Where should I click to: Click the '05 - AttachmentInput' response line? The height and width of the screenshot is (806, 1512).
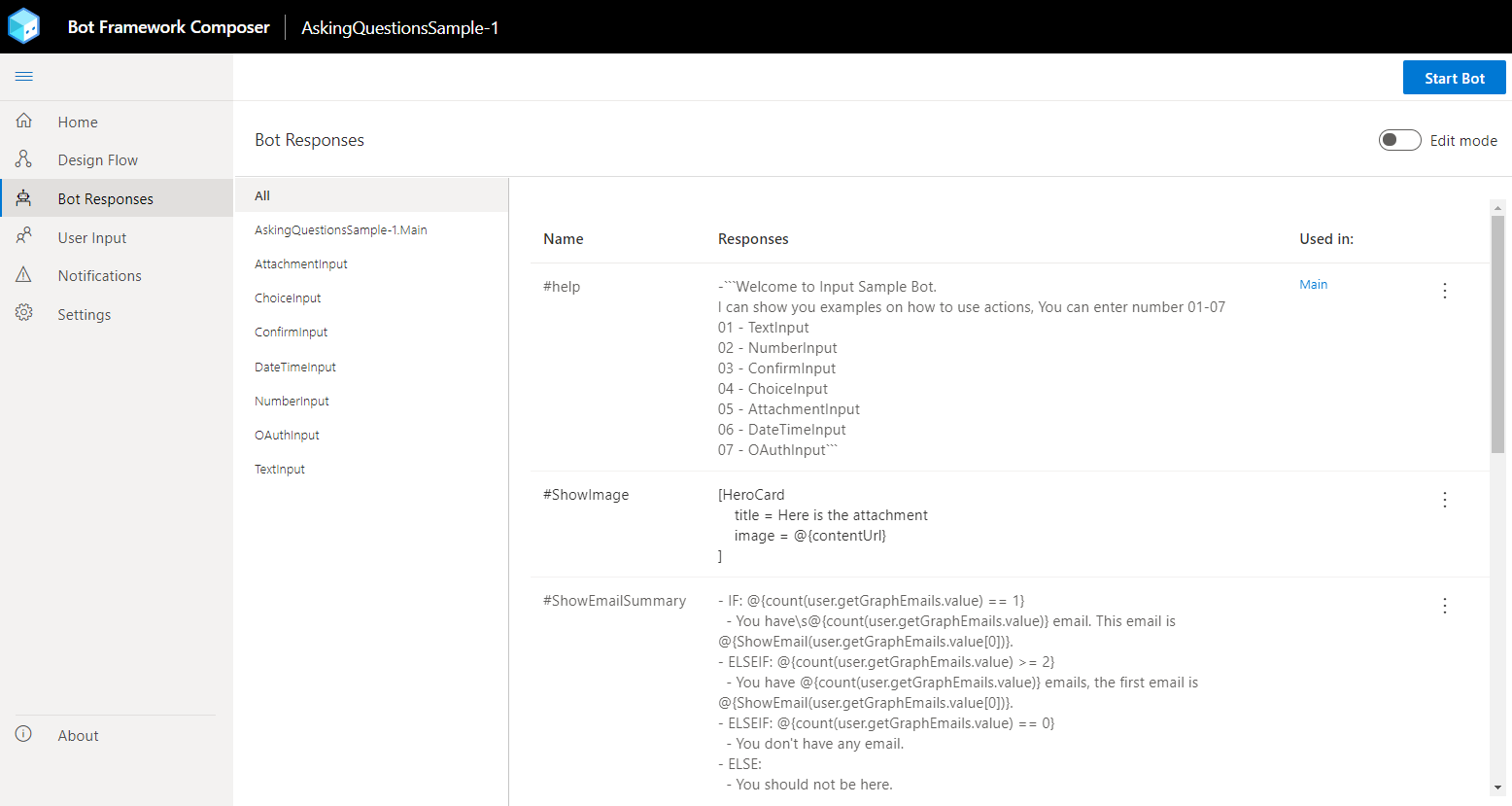coord(789,408)
